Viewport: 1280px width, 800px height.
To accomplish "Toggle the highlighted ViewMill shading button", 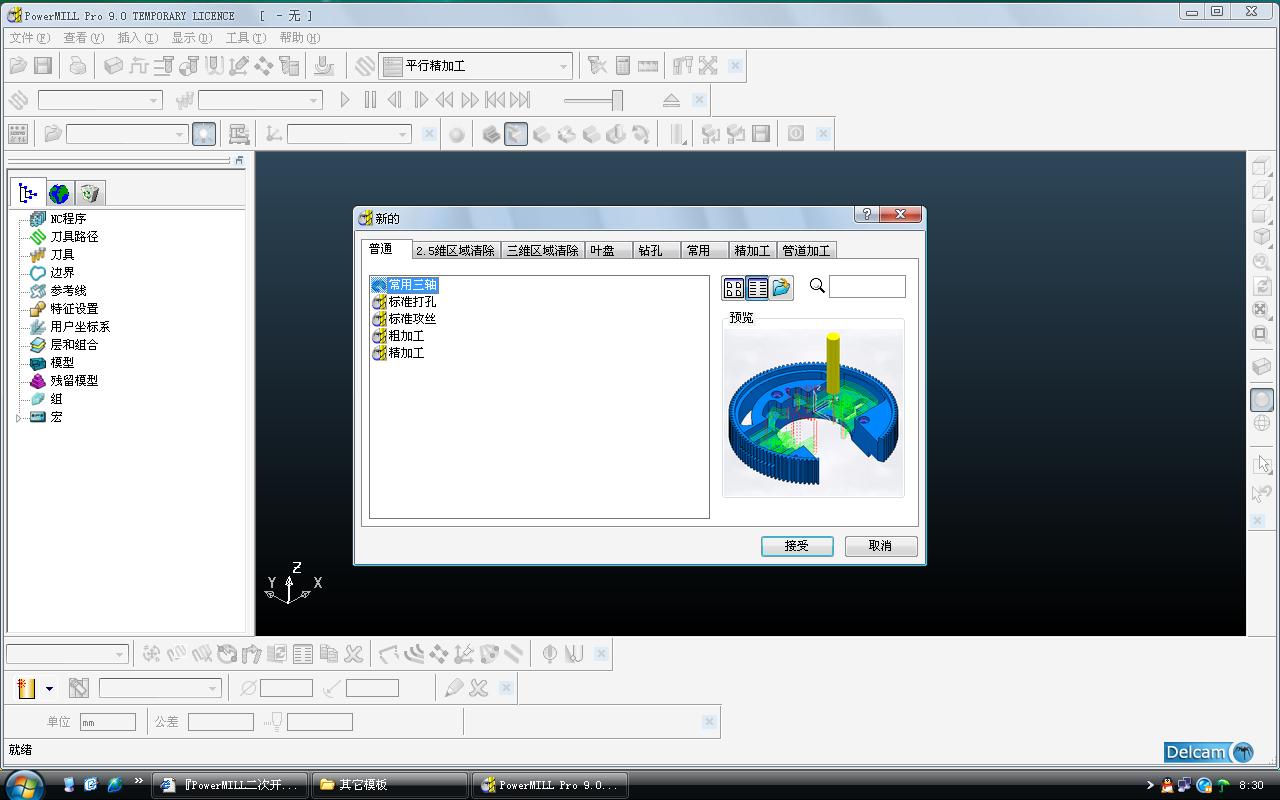I will click(516, 134).
